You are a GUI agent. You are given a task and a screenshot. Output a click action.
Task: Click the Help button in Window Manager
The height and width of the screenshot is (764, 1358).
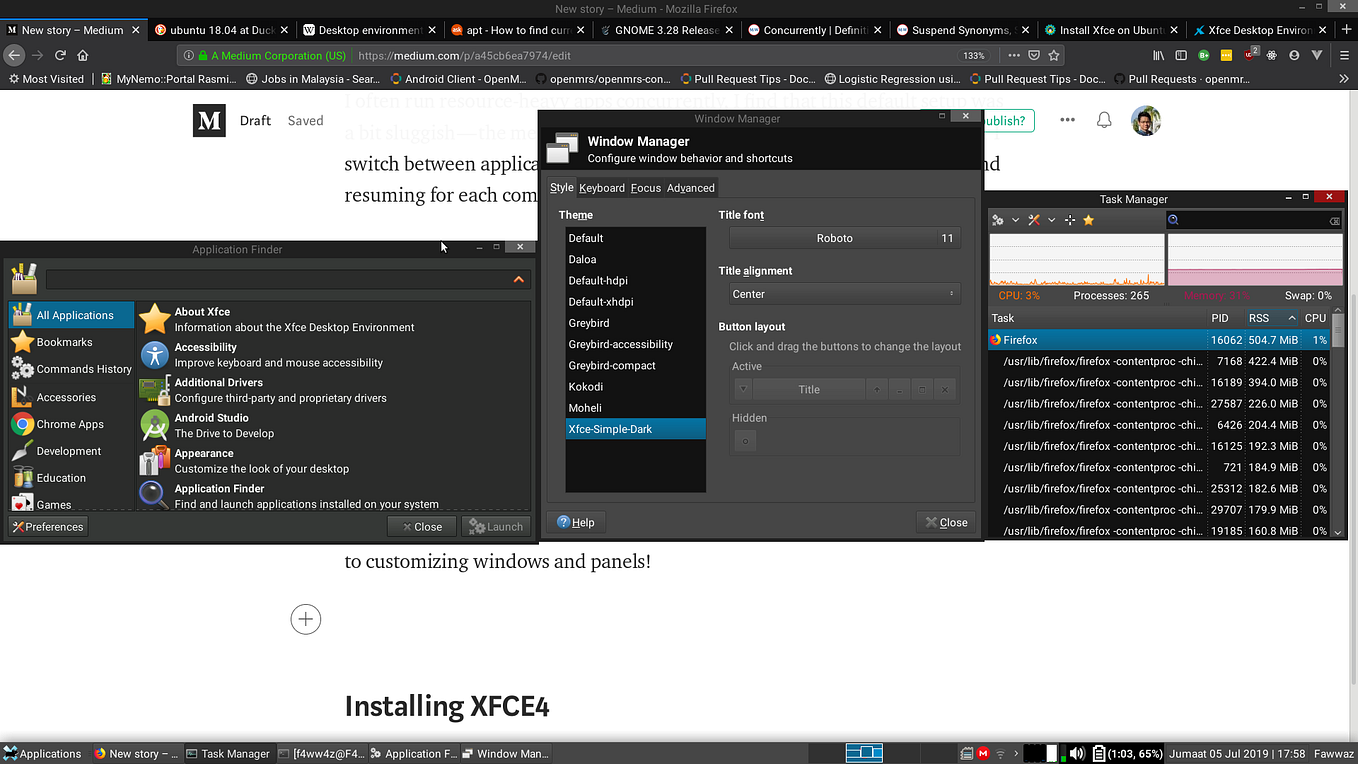(576, 522)
